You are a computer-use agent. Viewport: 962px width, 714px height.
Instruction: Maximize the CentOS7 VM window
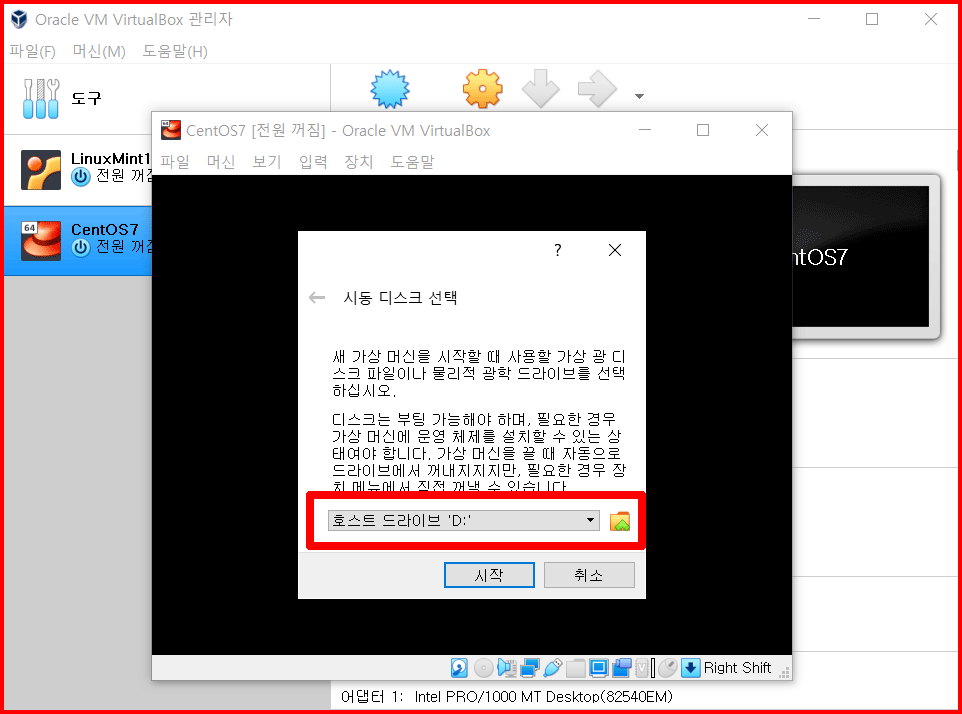[x=703, y=130]
